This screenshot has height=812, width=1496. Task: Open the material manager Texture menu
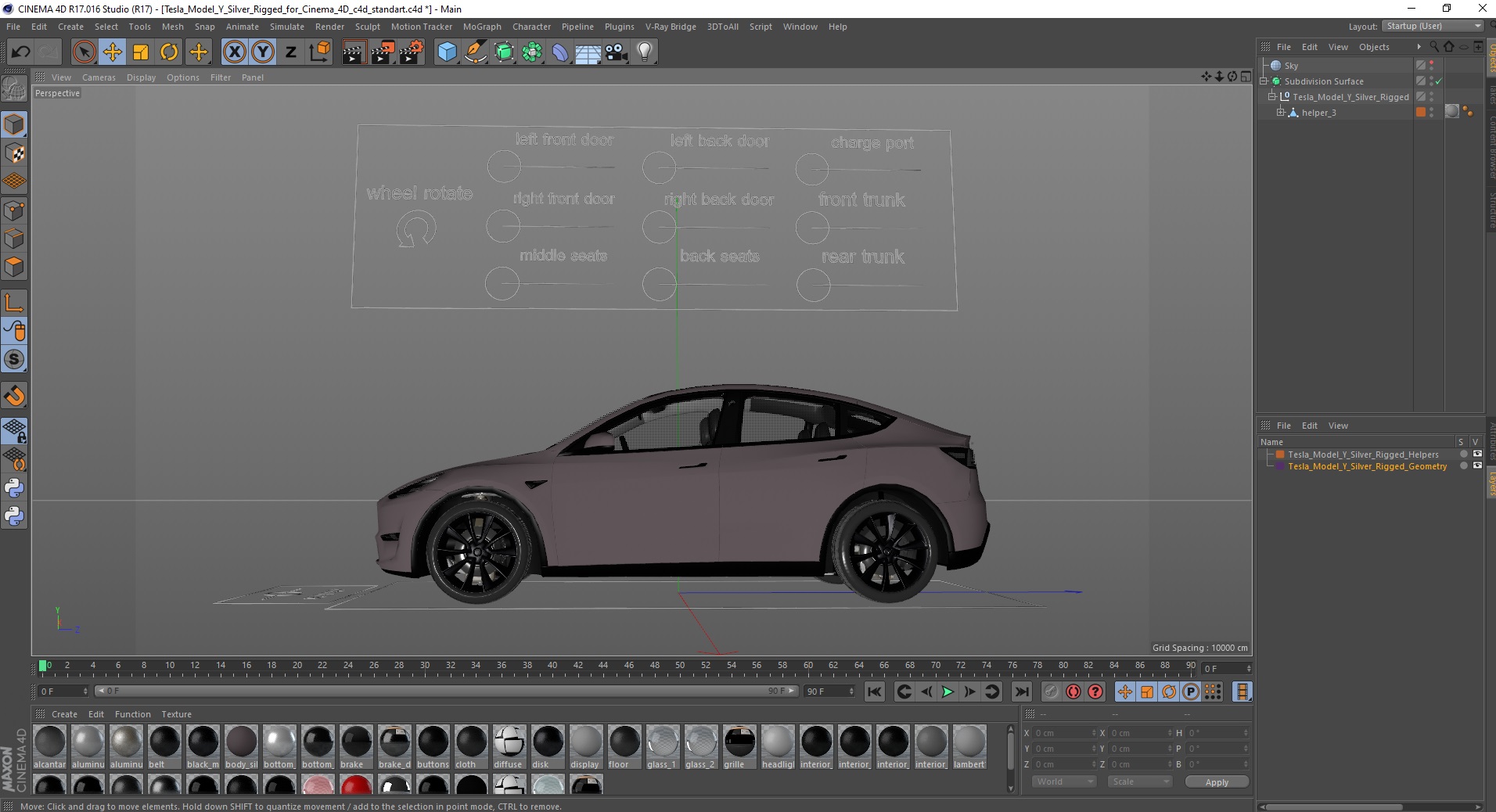click(176, 714)
